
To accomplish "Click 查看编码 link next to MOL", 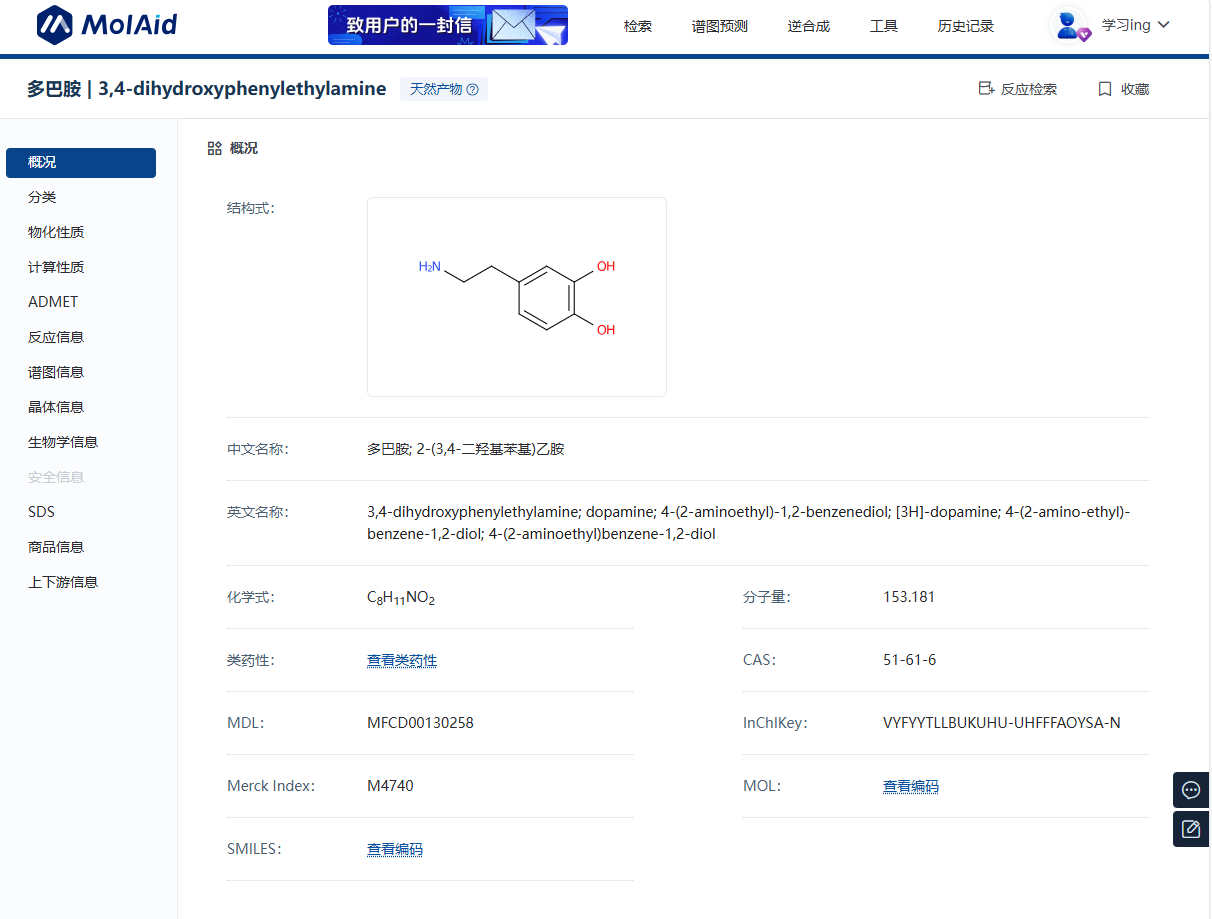I will point(910,786).
